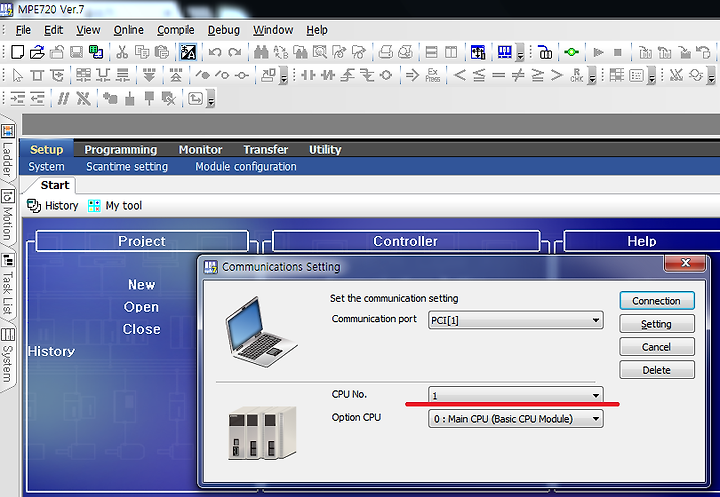
Task: Click Open under Project
Action: (x=141, y=307)
